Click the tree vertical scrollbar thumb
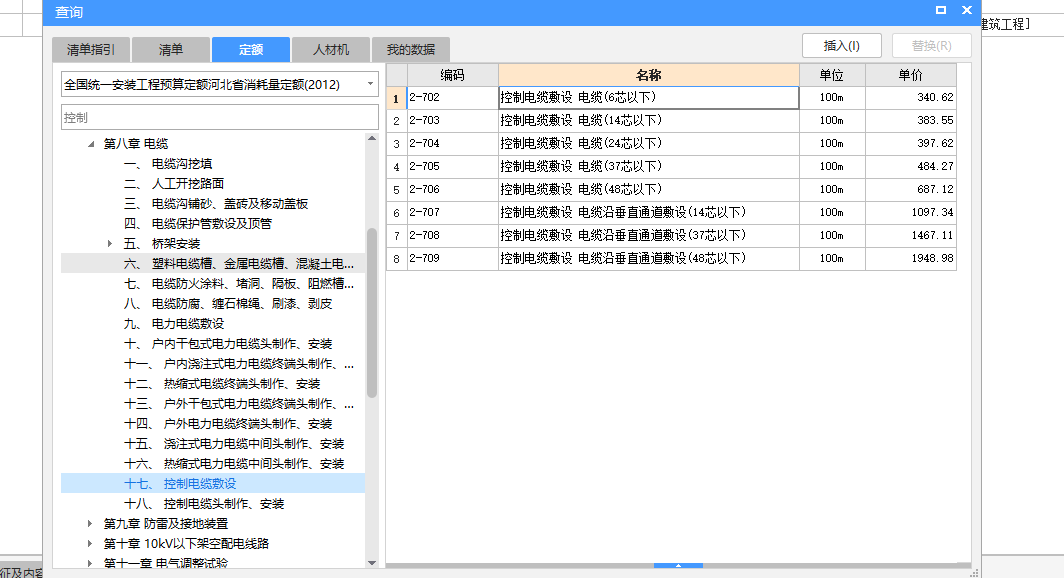The width and height of the screenshot is (1064, 578). [372, 313]
